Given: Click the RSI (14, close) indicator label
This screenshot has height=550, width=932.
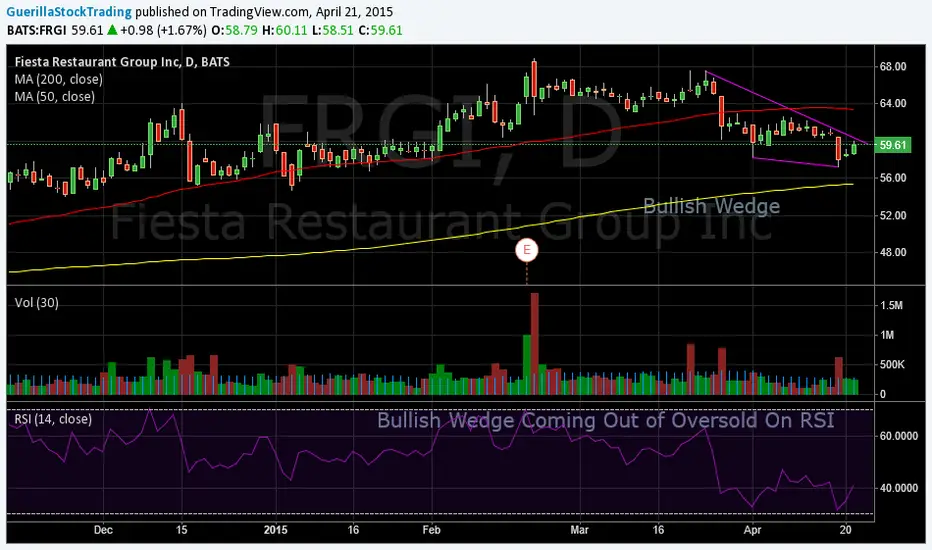Looking at the screenshot, I should click(53, 419).
